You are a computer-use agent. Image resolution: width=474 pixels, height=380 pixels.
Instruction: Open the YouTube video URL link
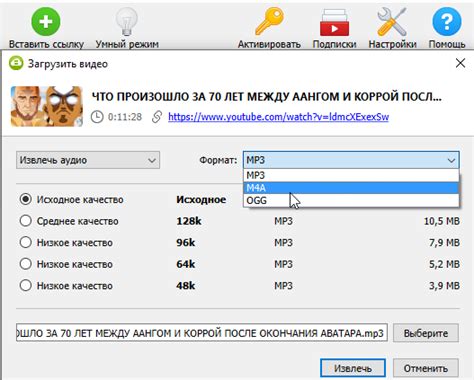[278, 117]
